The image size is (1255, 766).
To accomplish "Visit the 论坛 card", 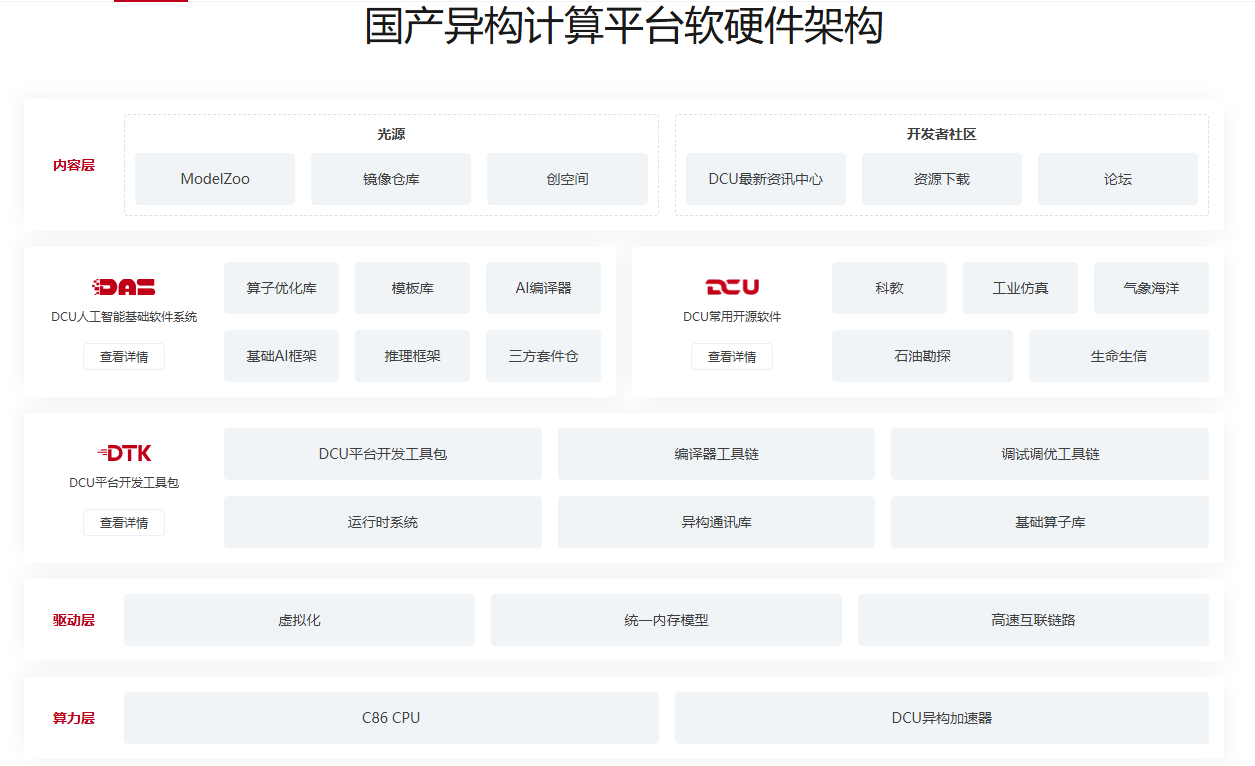I will pos(1118,179).
